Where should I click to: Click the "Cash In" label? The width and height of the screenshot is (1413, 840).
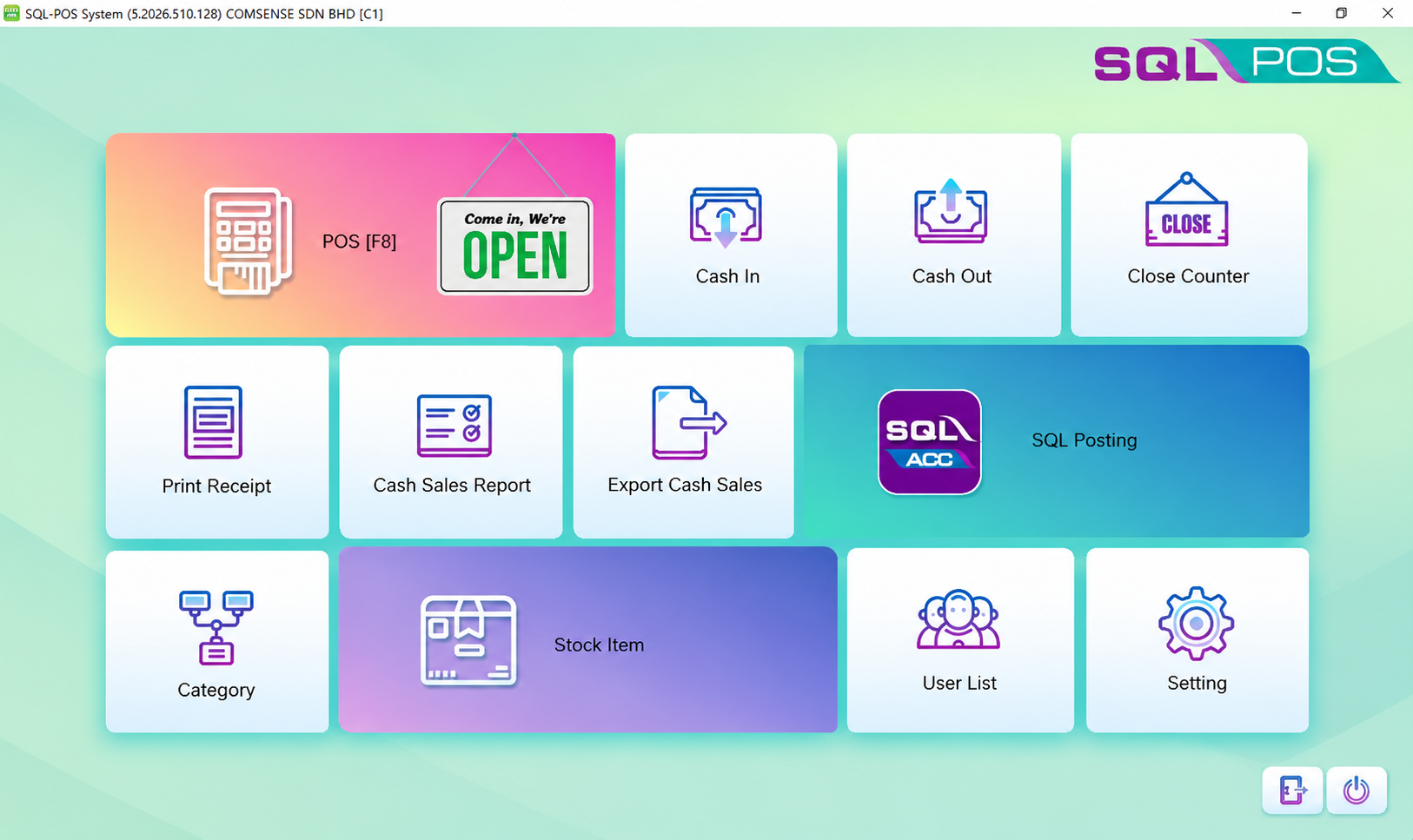(x=727, y=276)
